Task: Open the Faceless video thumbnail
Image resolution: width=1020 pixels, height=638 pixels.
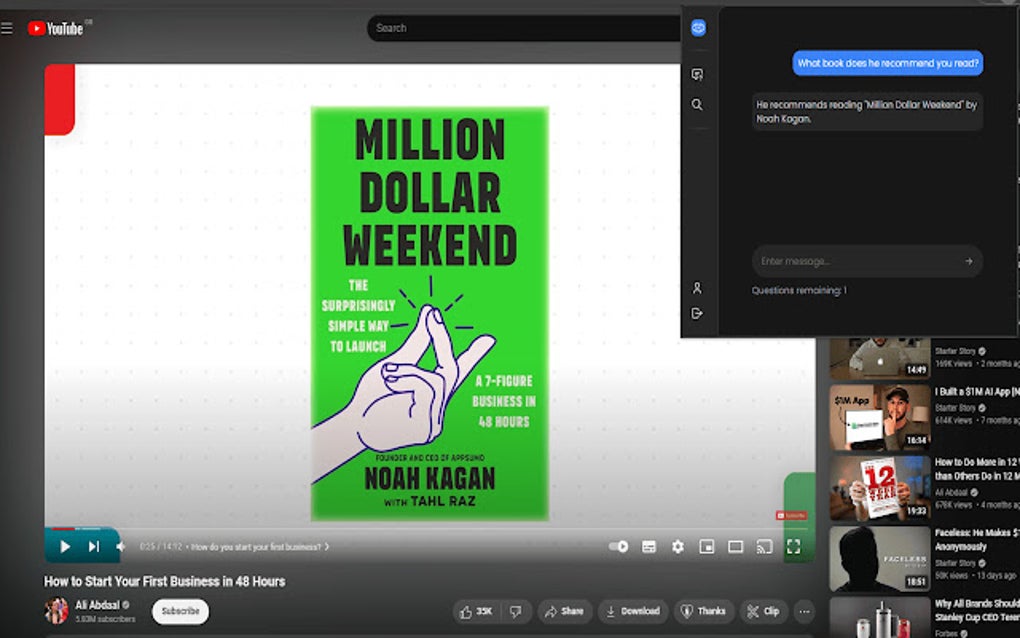Action: coord(879,559)
